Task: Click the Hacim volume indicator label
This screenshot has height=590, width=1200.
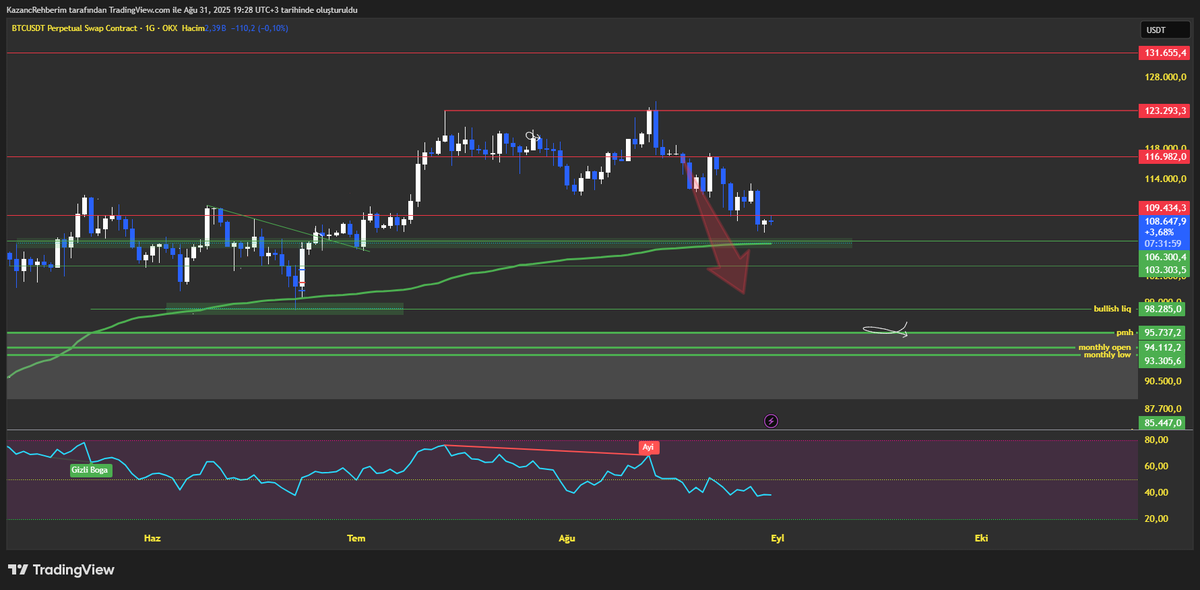Action: point(193,28)
